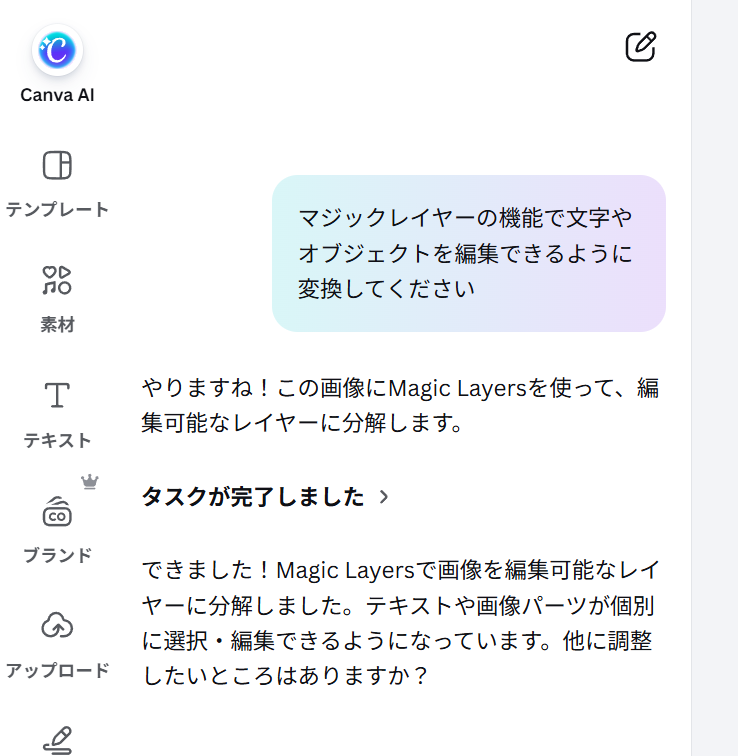Click the reply text starting with できました
This screenshot has width=738, height=756.
tap(400, 623)
